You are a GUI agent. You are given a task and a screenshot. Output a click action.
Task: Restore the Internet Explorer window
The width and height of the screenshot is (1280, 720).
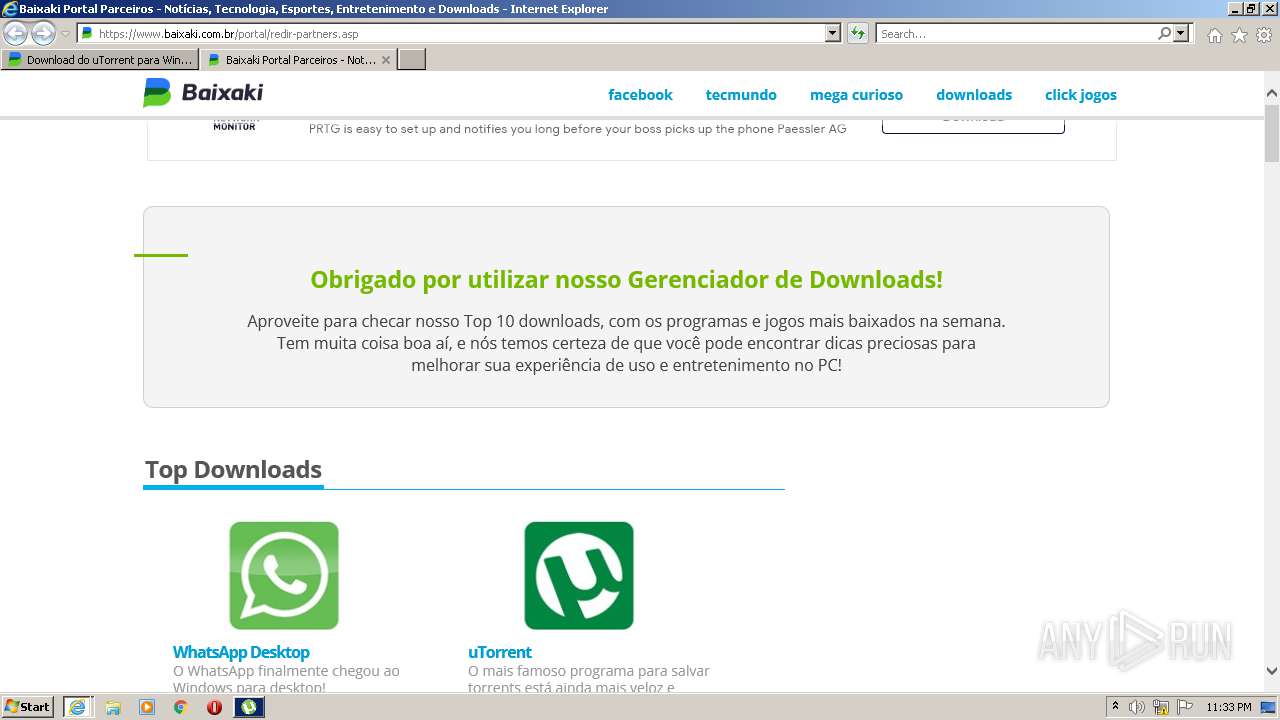point(1250,9)
